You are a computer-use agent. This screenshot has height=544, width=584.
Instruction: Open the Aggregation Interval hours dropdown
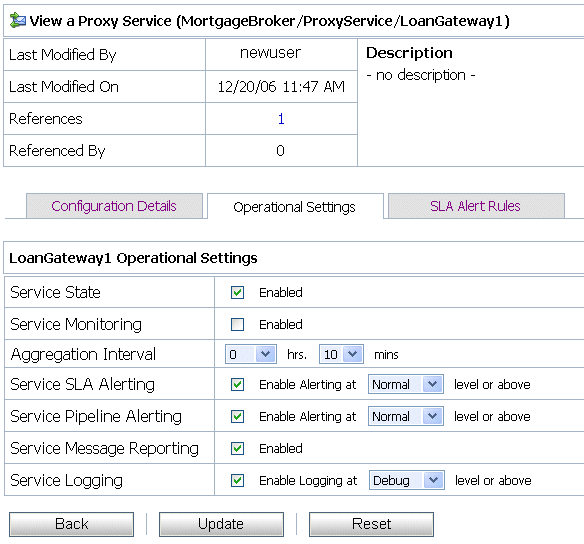coord(251,354)
